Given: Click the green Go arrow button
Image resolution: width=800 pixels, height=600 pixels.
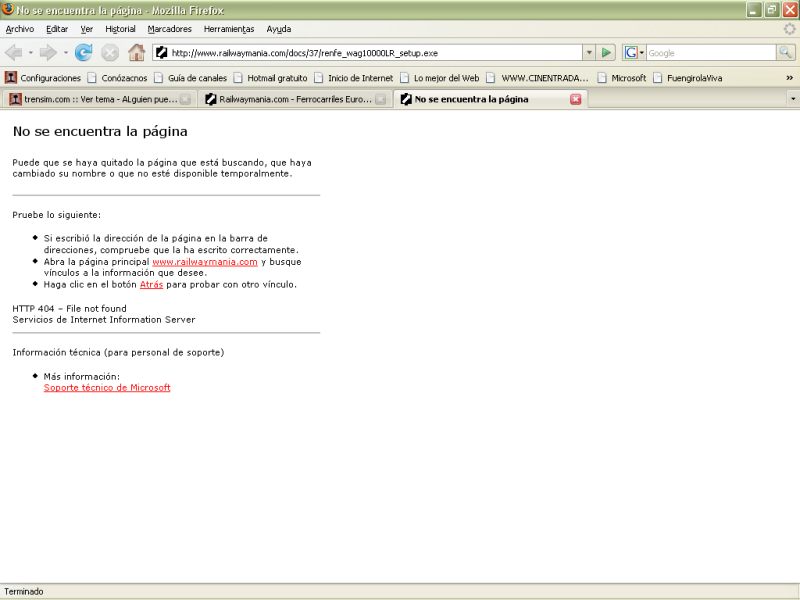Looking at the screenshot, I should 607,52.
